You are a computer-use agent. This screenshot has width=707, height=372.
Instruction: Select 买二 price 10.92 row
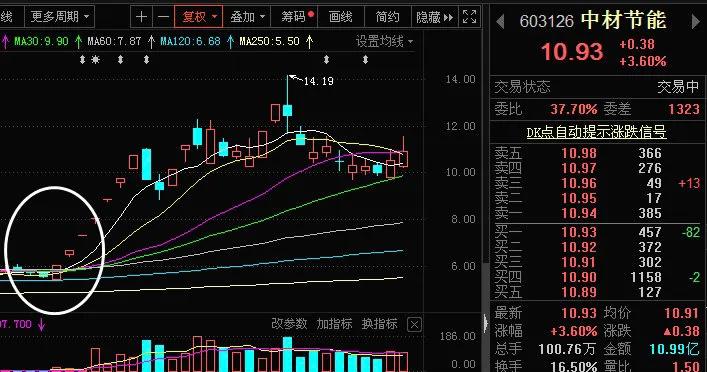597,247
